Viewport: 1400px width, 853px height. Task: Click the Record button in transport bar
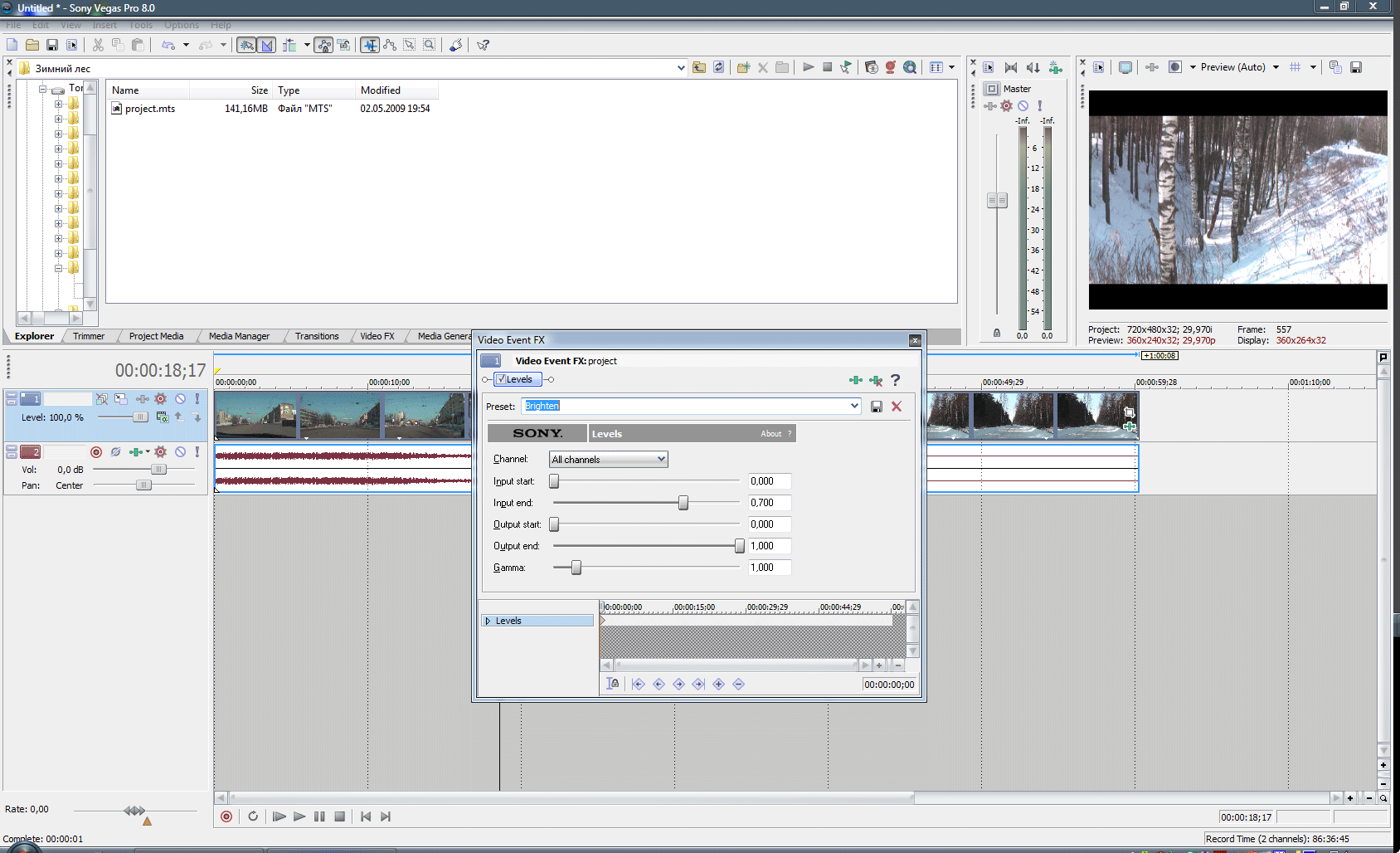click(226, 816)
